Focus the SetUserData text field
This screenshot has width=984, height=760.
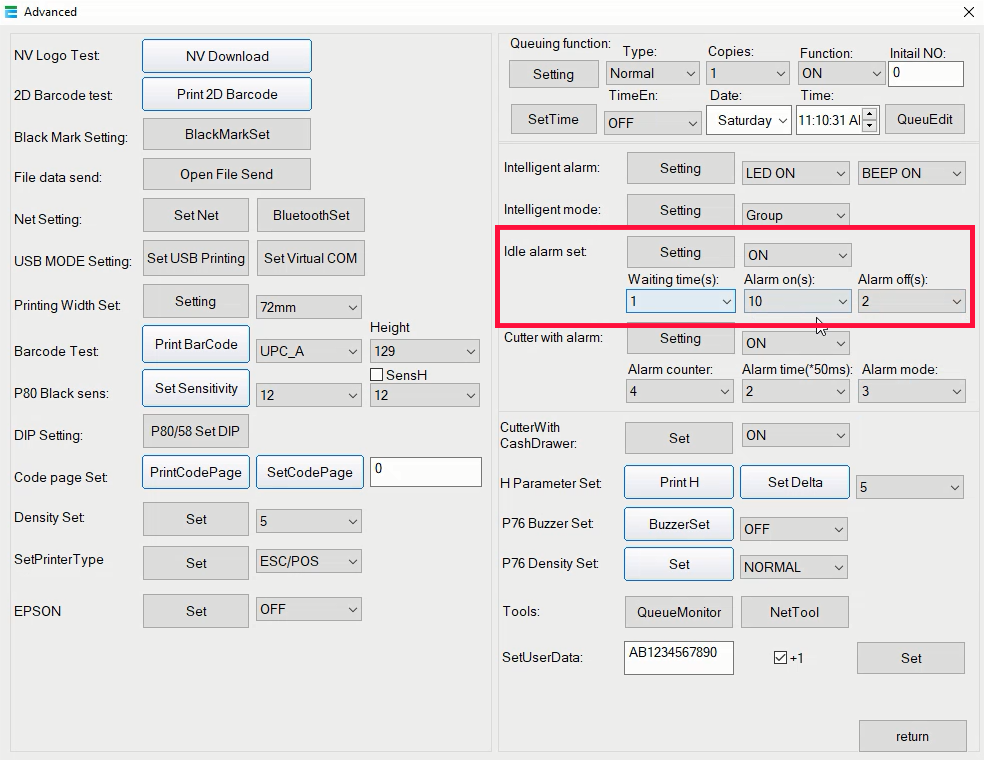pos(678,657)
